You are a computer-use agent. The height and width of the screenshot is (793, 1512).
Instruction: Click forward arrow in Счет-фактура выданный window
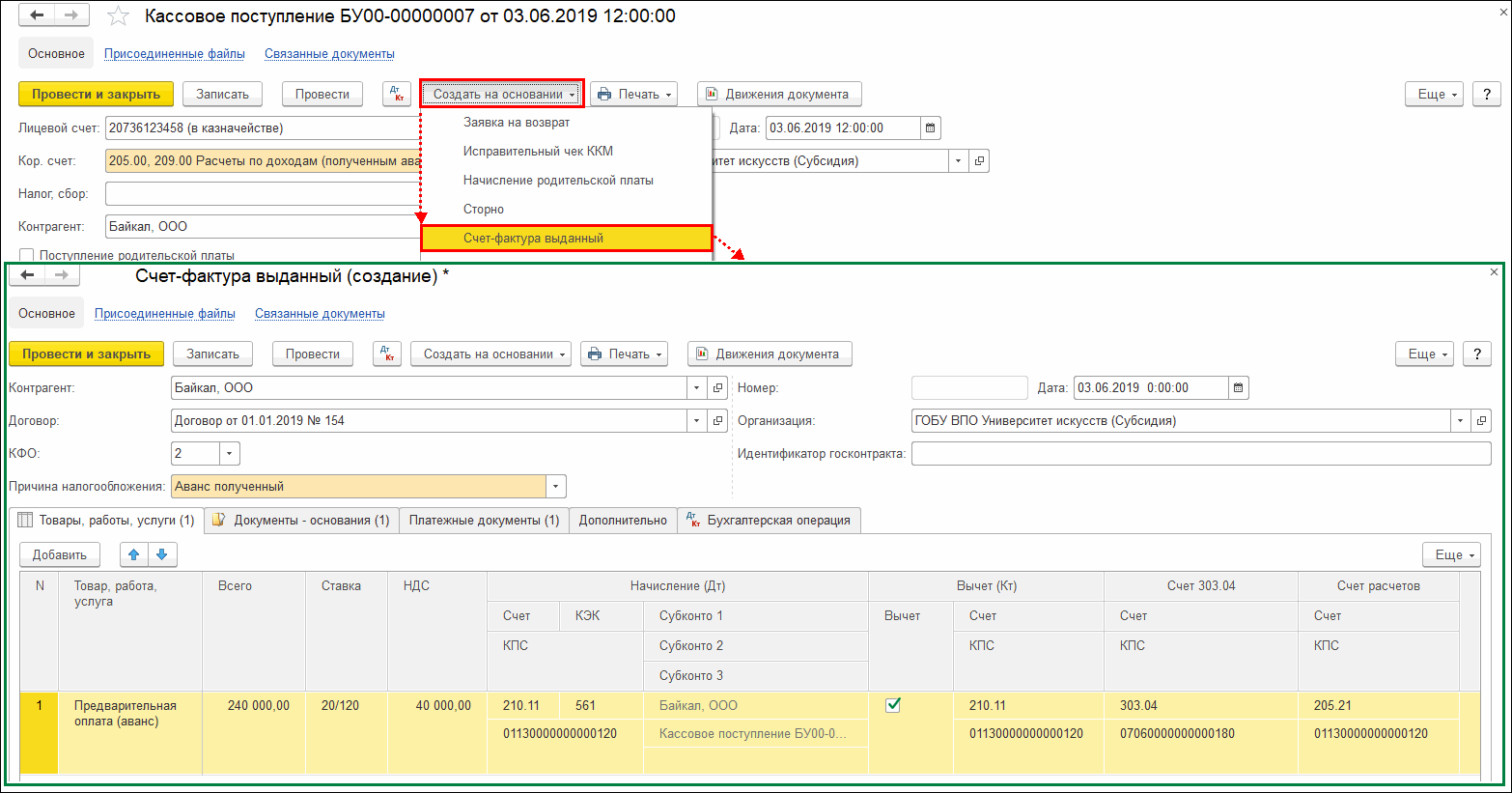(x=62, y=275)
